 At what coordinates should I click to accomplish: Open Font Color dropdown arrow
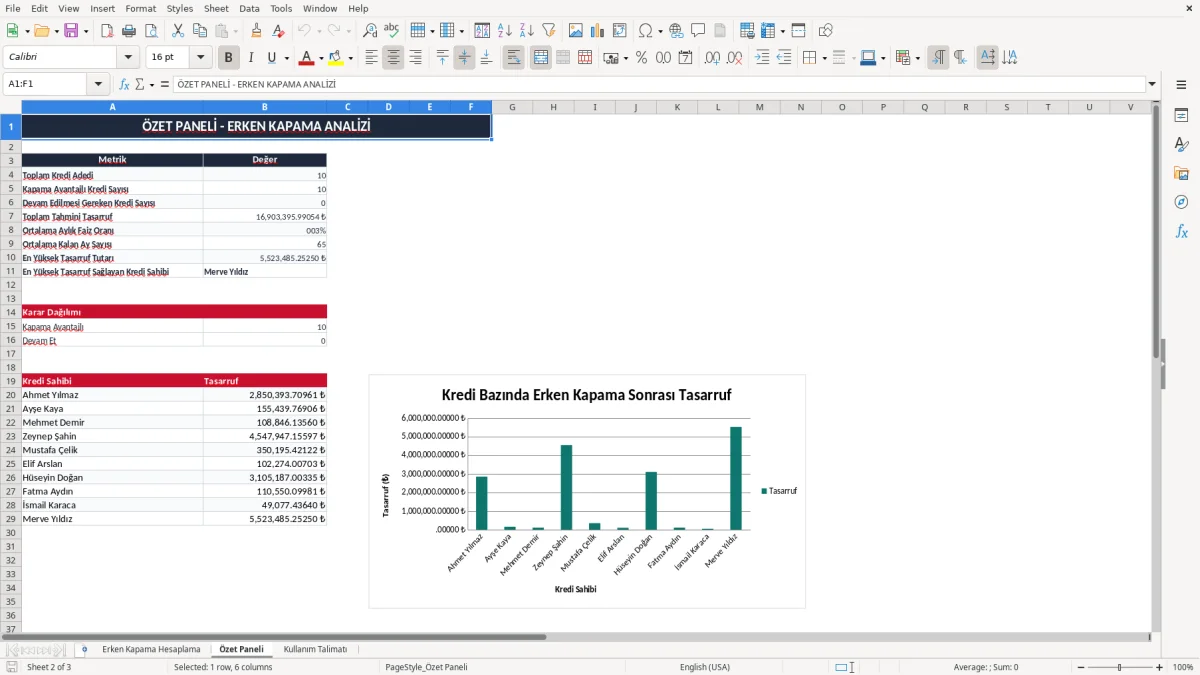click(x=321, y=58)
